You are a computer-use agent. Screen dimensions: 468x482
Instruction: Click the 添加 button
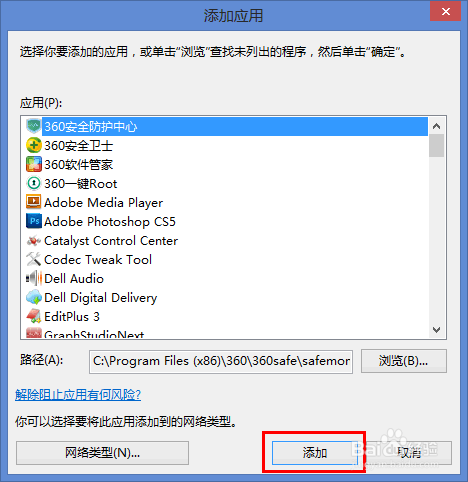coord(314,453)
